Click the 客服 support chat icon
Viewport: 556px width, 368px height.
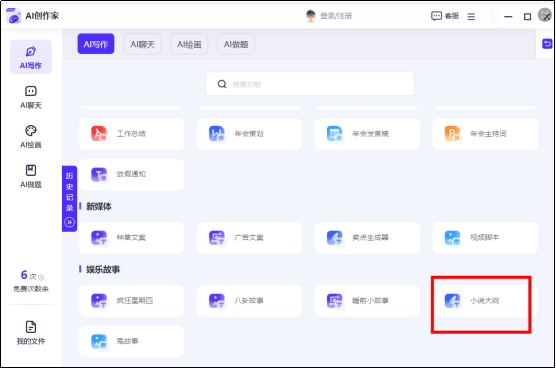(x=436, y=16)
